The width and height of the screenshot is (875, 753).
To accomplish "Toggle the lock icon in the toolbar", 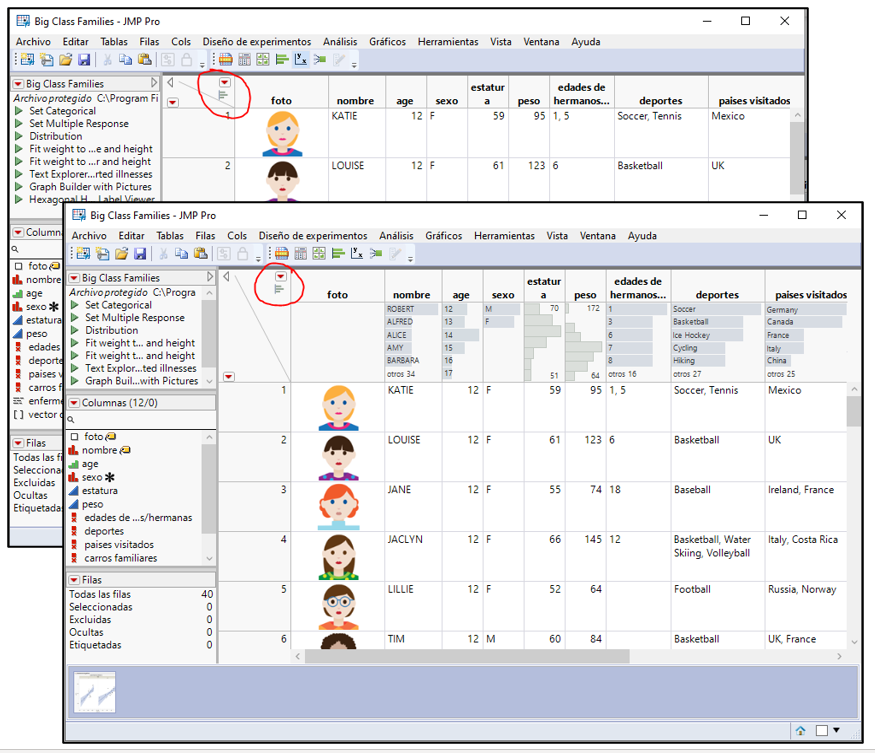I will coord(244,254).
